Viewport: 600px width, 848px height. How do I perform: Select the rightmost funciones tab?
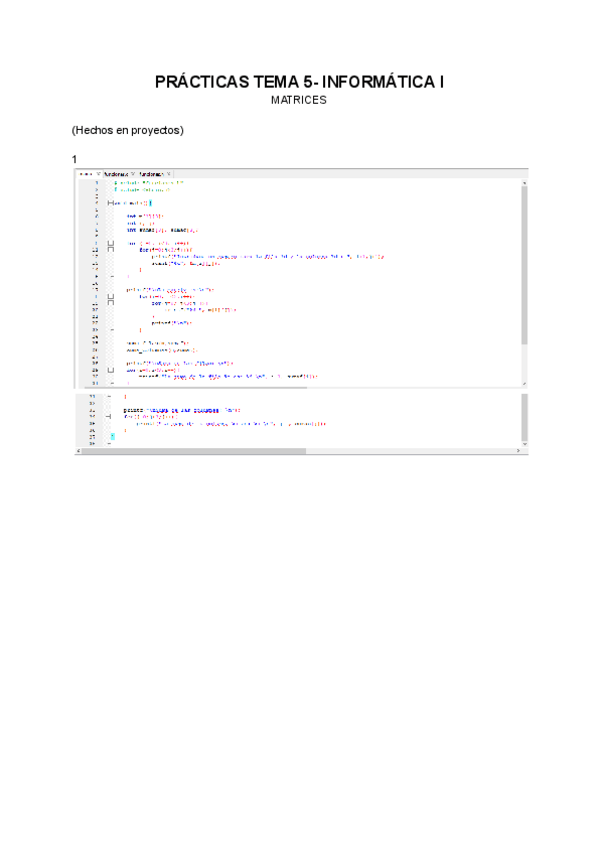(x=152, y=174)
